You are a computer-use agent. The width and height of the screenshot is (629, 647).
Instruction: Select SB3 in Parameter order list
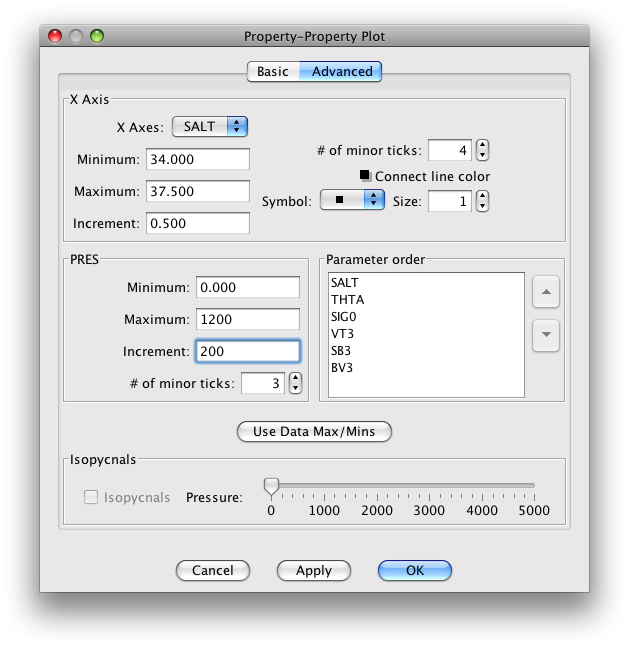click(x=426, y=350)
